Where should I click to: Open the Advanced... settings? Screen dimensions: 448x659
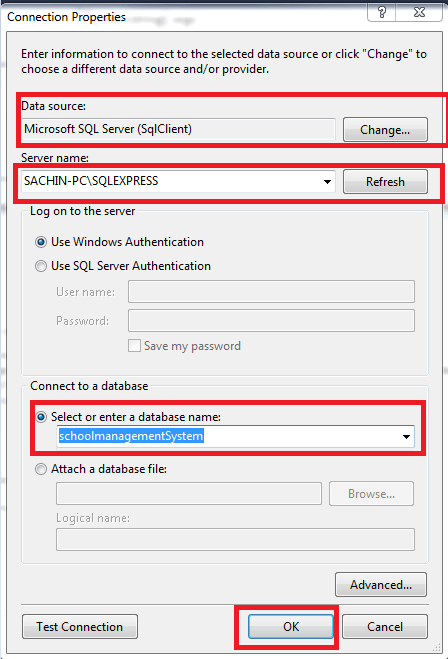(381, 585)
